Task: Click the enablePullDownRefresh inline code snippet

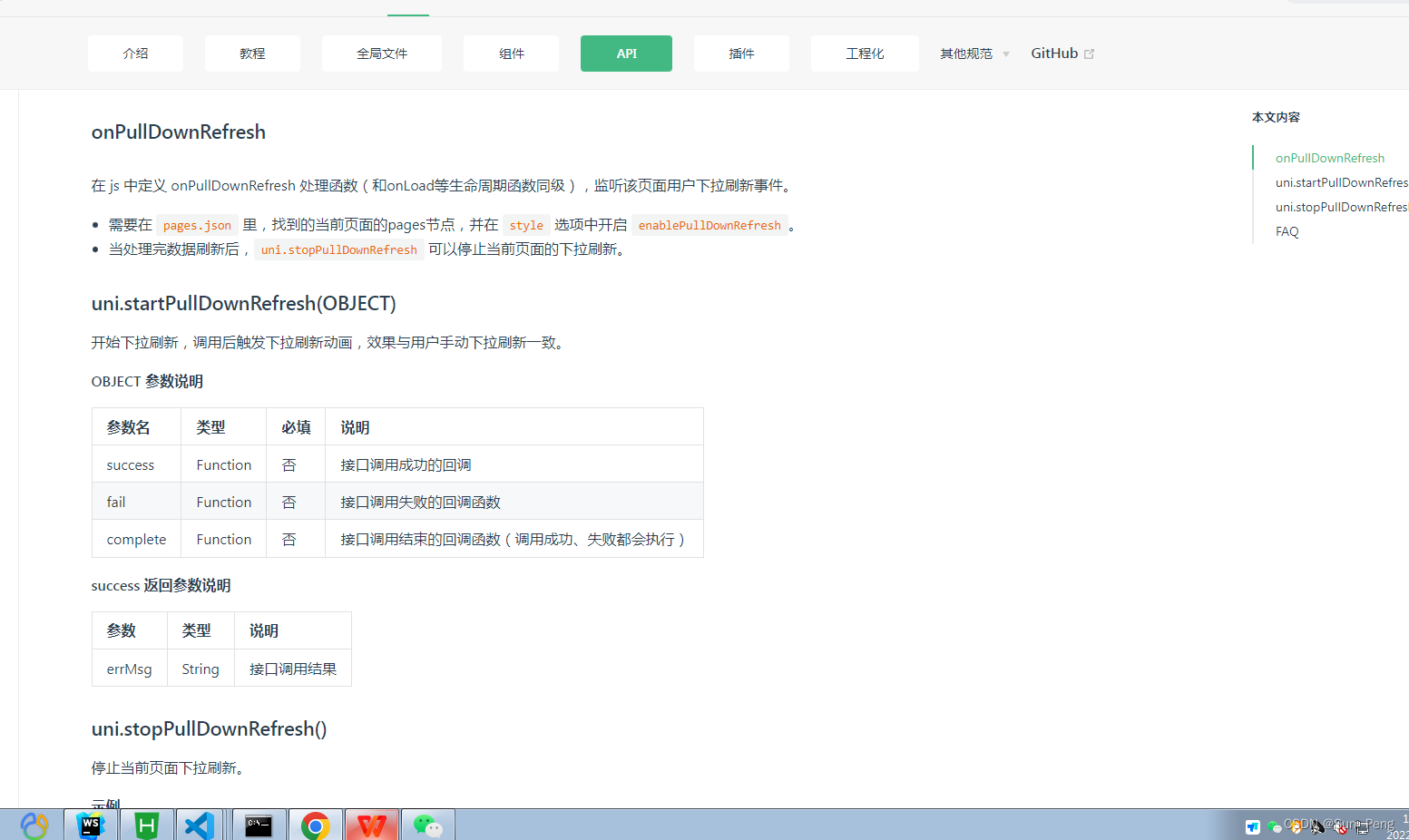Action: [709, 224]
